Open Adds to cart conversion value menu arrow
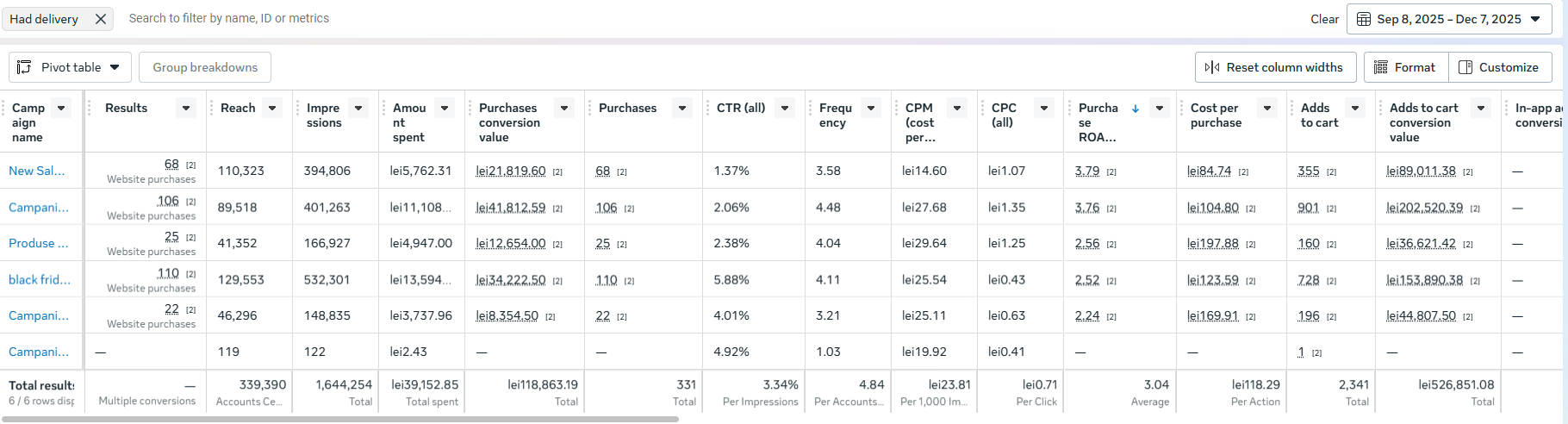Viewport: 1568px width, 424px height. point(1481,108)
